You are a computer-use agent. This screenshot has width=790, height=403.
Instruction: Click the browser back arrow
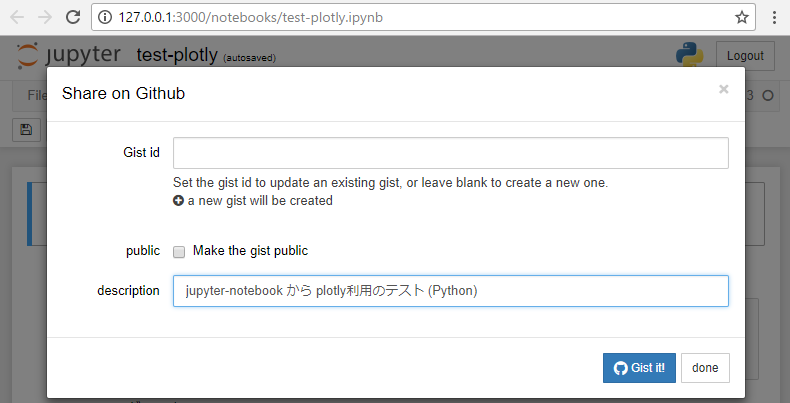pyautogui.click(x=18, y=17)
